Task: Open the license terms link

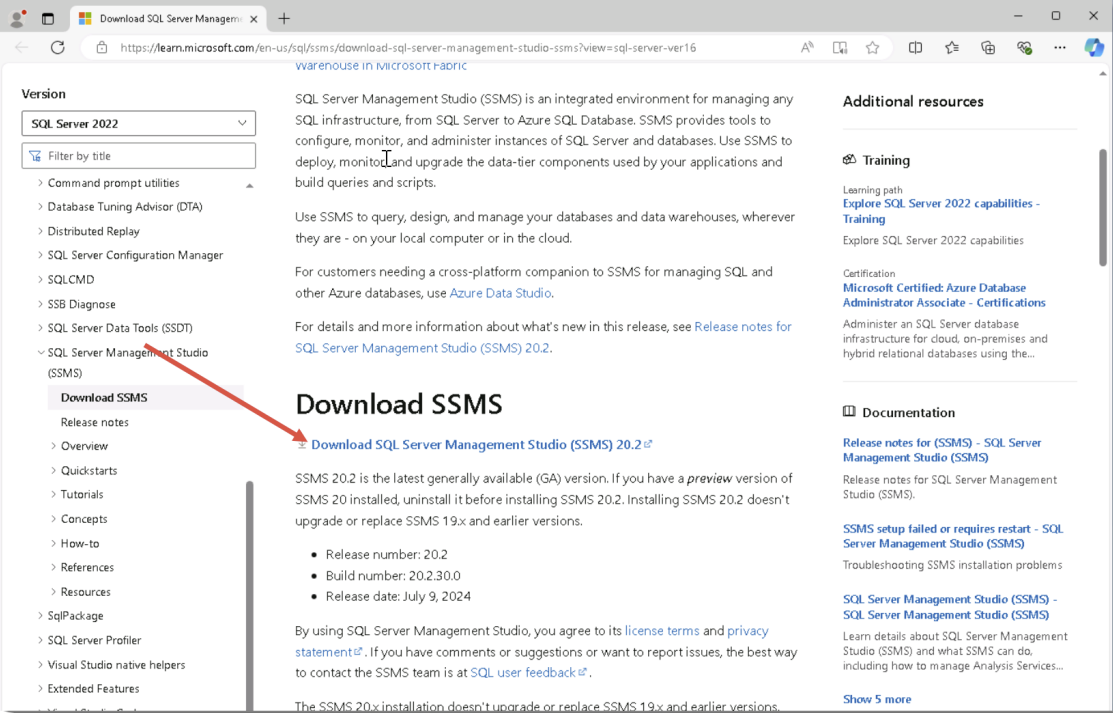Action: 662,631
